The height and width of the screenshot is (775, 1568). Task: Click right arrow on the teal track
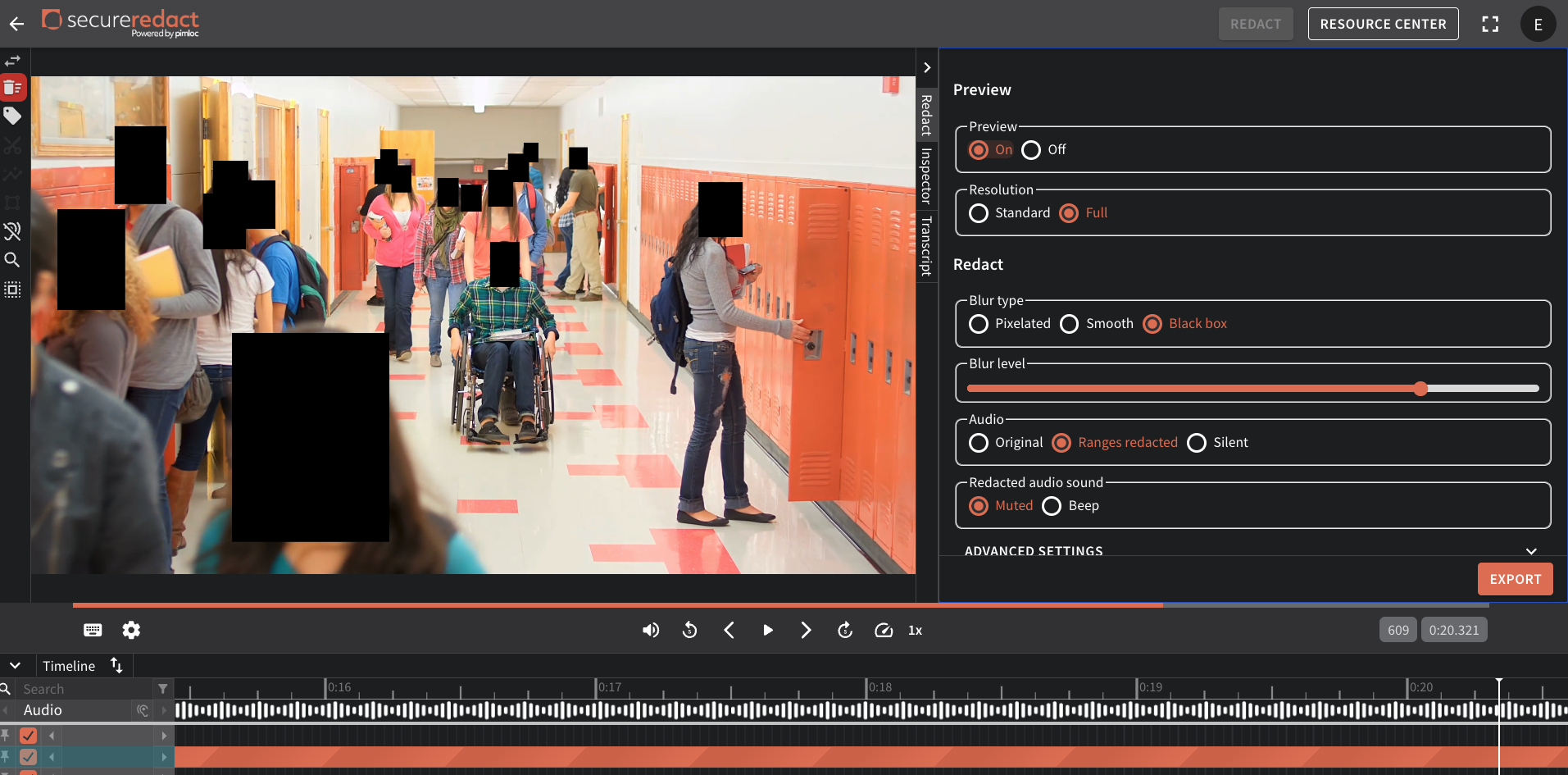pos(164,756)
